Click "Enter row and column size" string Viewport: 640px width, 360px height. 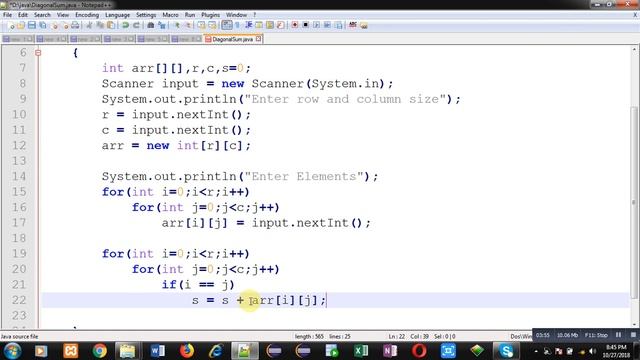345,99
